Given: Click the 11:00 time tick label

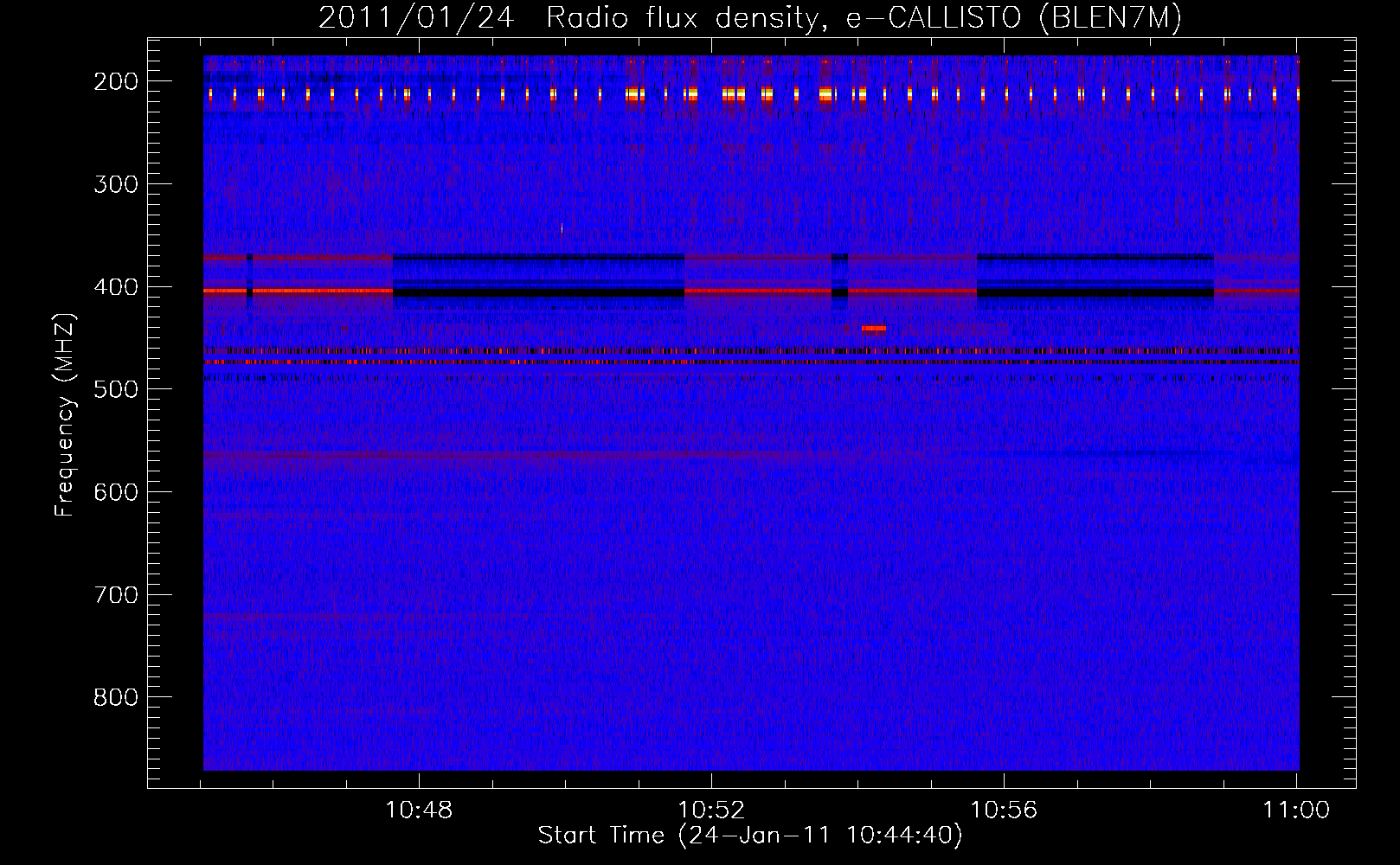Looking at the screenshot, I should (1296, 810).
